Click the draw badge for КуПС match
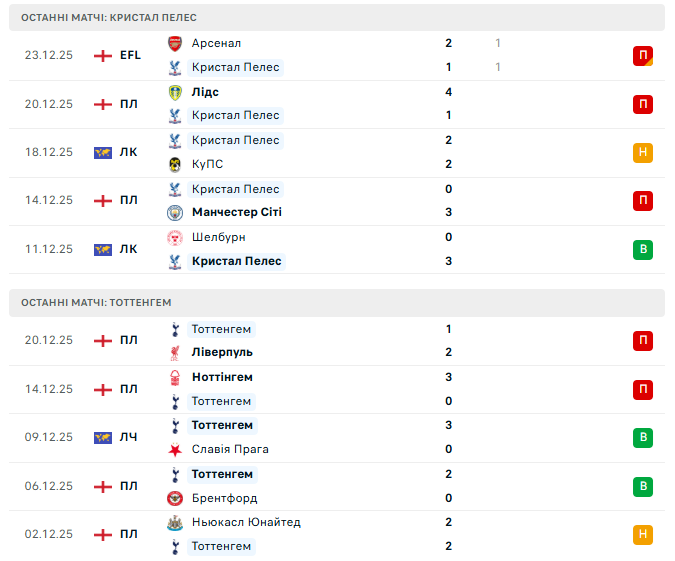This screenshot has width=675, height=561. coord(643,152)
